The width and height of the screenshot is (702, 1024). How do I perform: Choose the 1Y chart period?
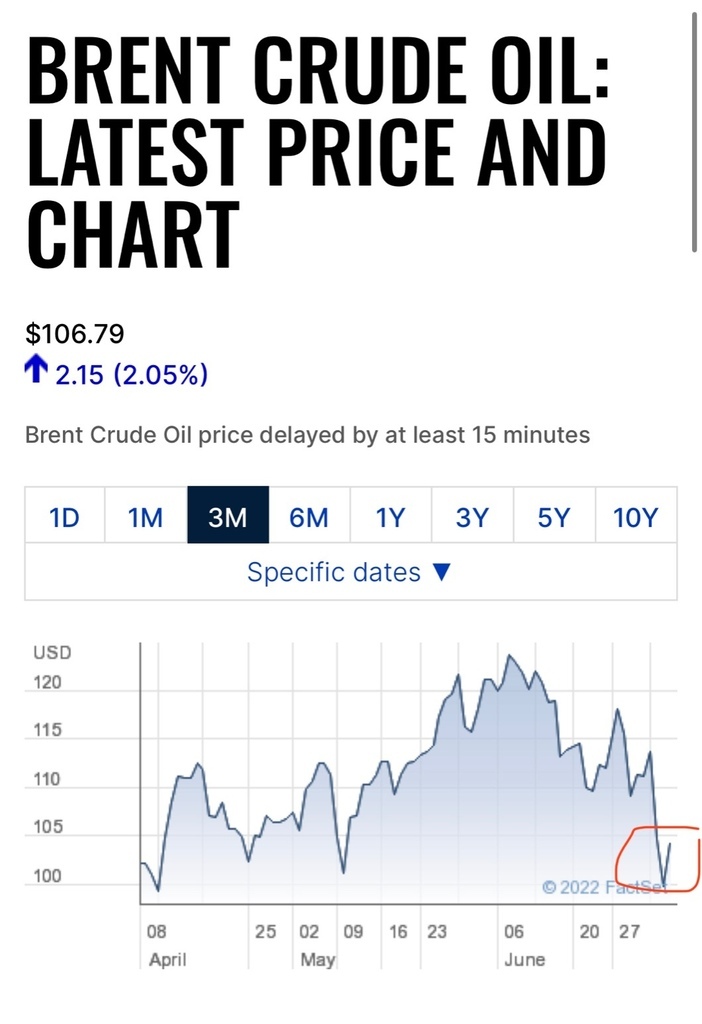point(391,517)
